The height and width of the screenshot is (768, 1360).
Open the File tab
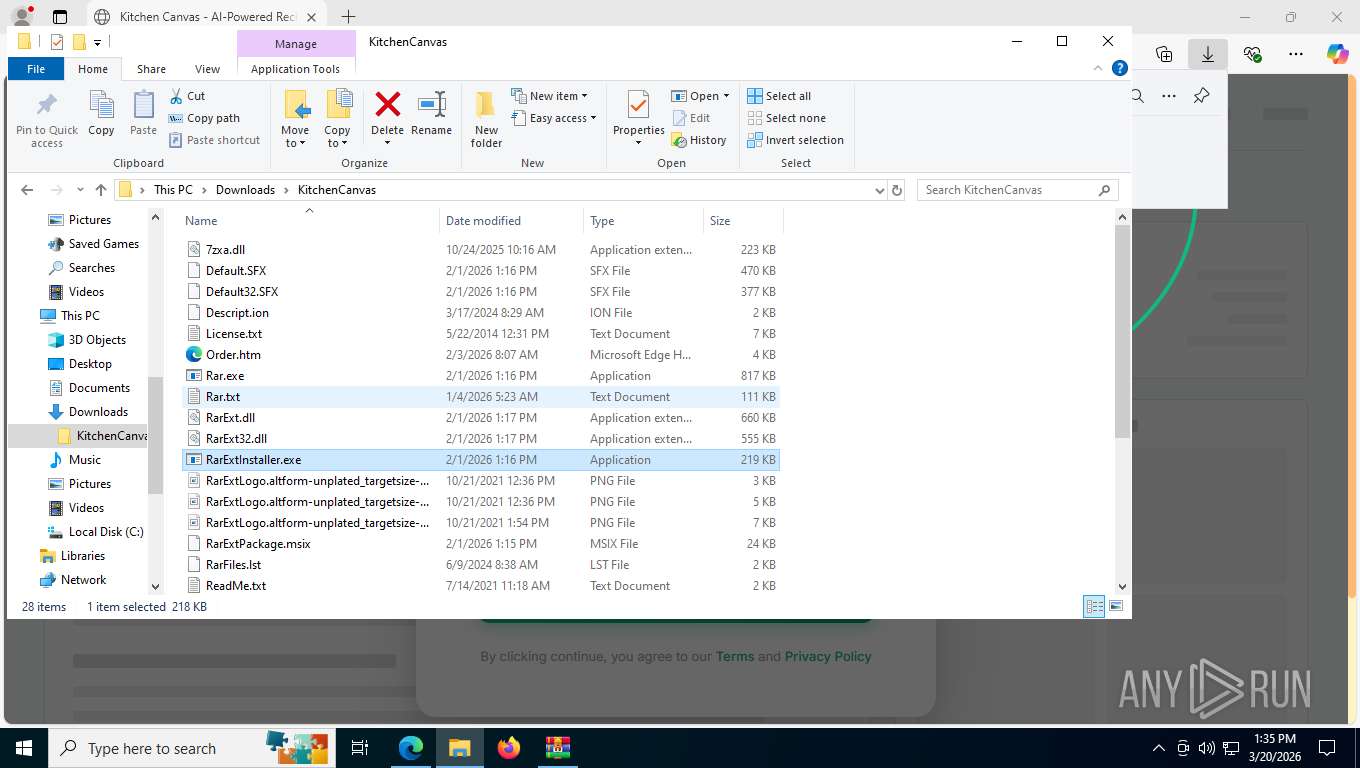click(x=36, y=69)
